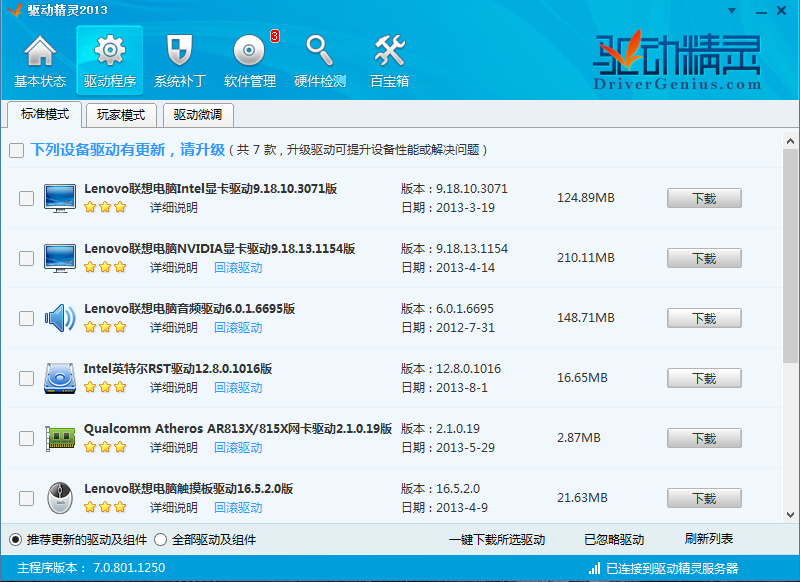Click 回滚驱动 for NVIDIA显卡驱动
Screen dimensions: 800x582
[238, 268]
